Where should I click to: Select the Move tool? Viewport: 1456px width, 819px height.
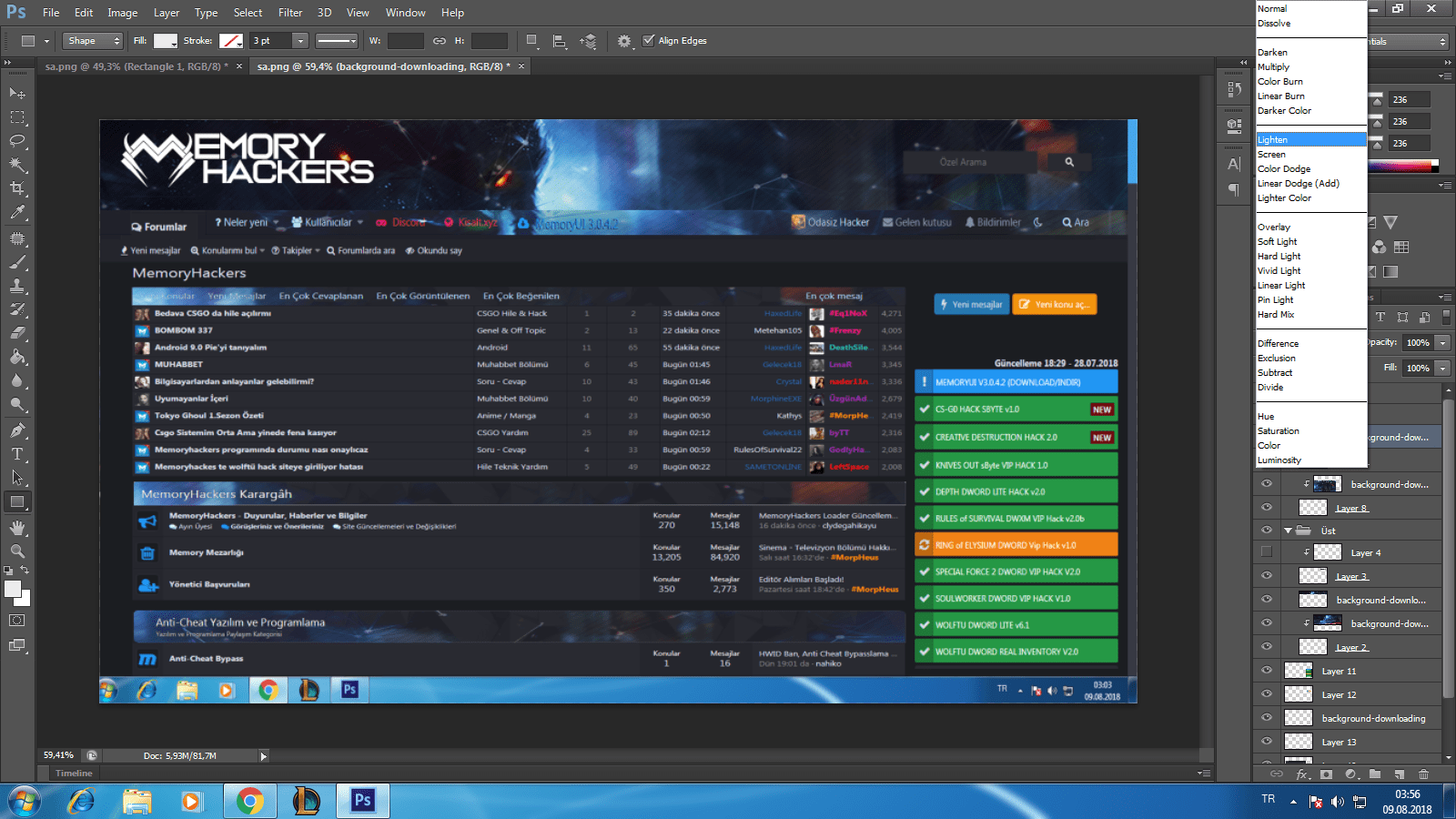pos(17,94)
